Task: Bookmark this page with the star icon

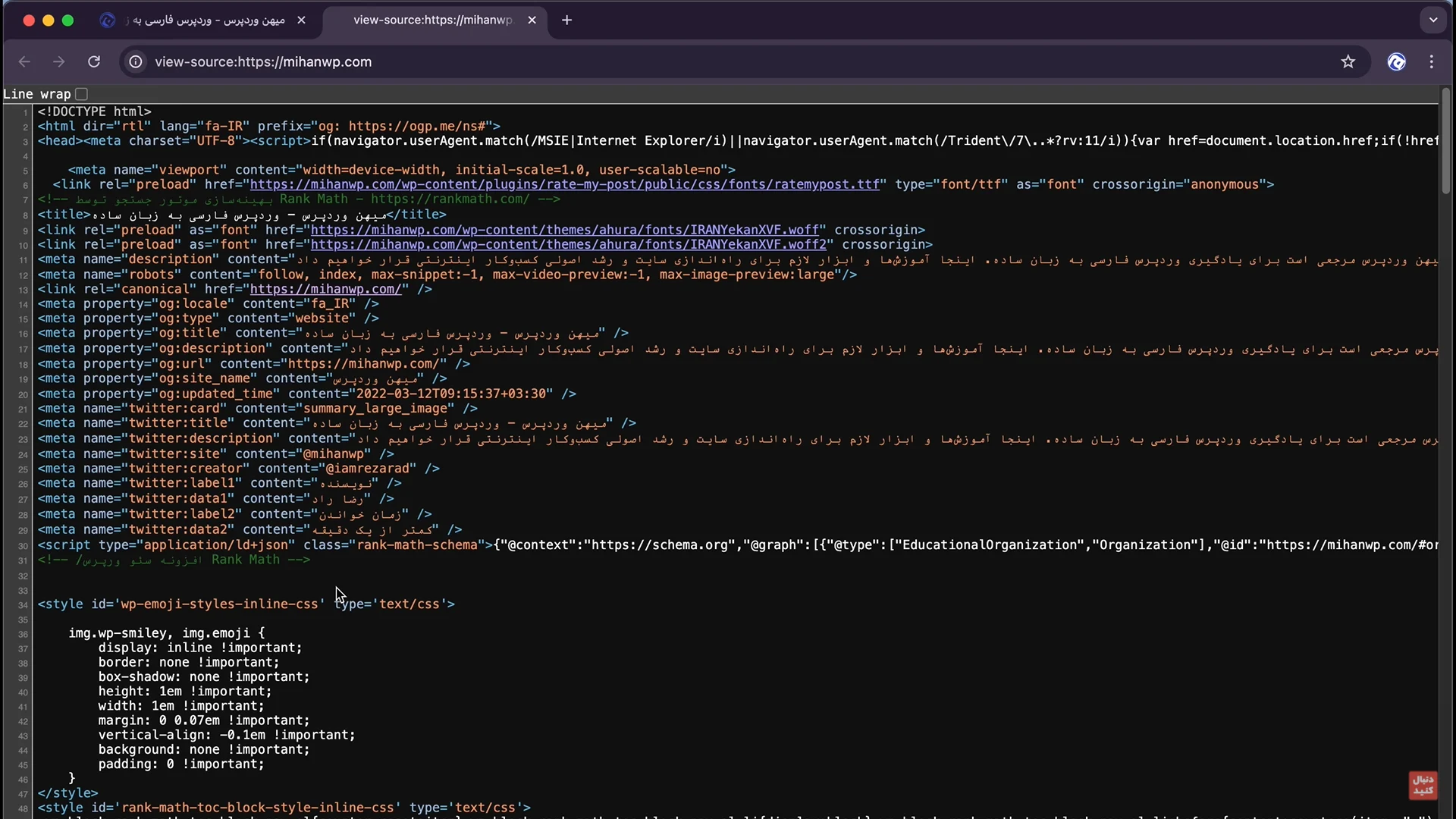Action: (1348, 62)
